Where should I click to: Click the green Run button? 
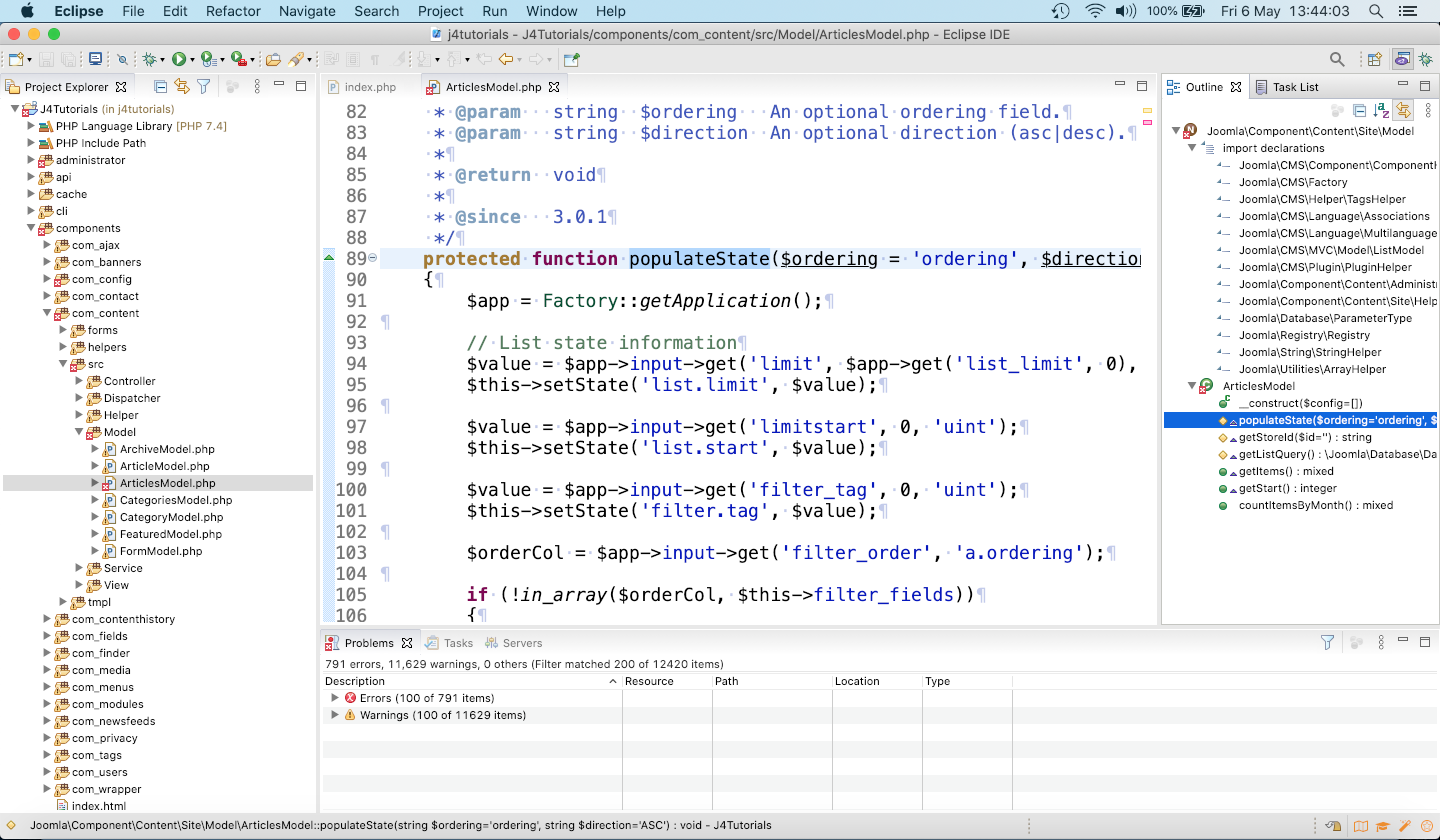pyautogui.click(x=179, y=59)
